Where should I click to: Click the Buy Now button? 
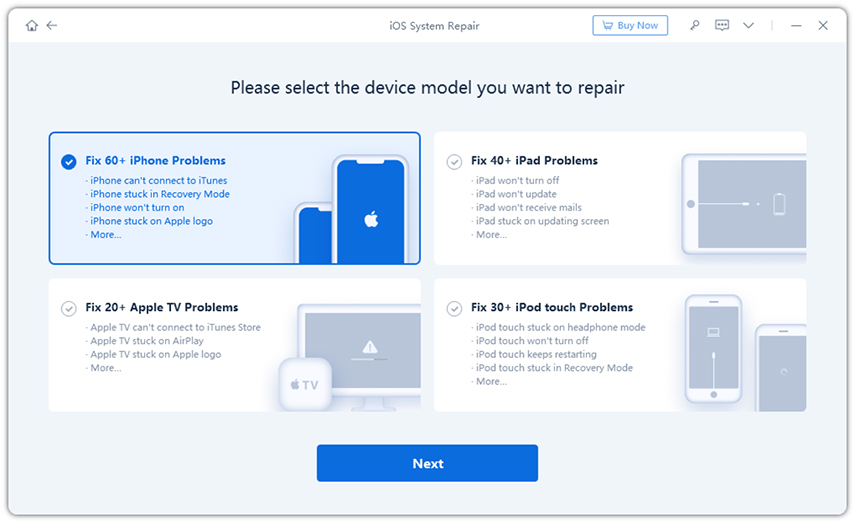tap(631, 26)
